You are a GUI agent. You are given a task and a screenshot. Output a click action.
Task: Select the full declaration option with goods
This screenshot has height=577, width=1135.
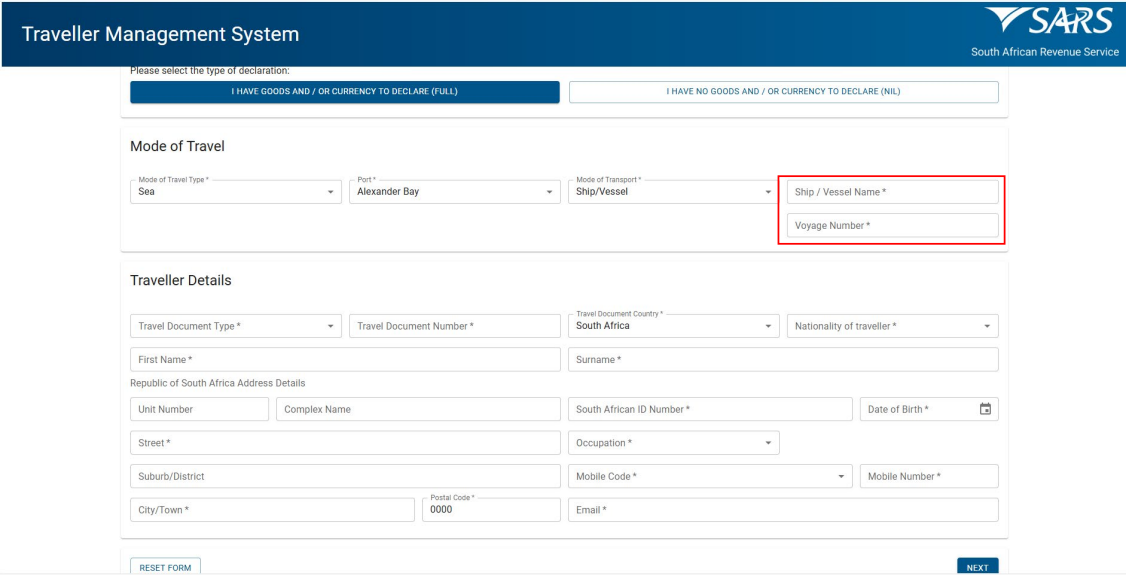click(345, 92)
